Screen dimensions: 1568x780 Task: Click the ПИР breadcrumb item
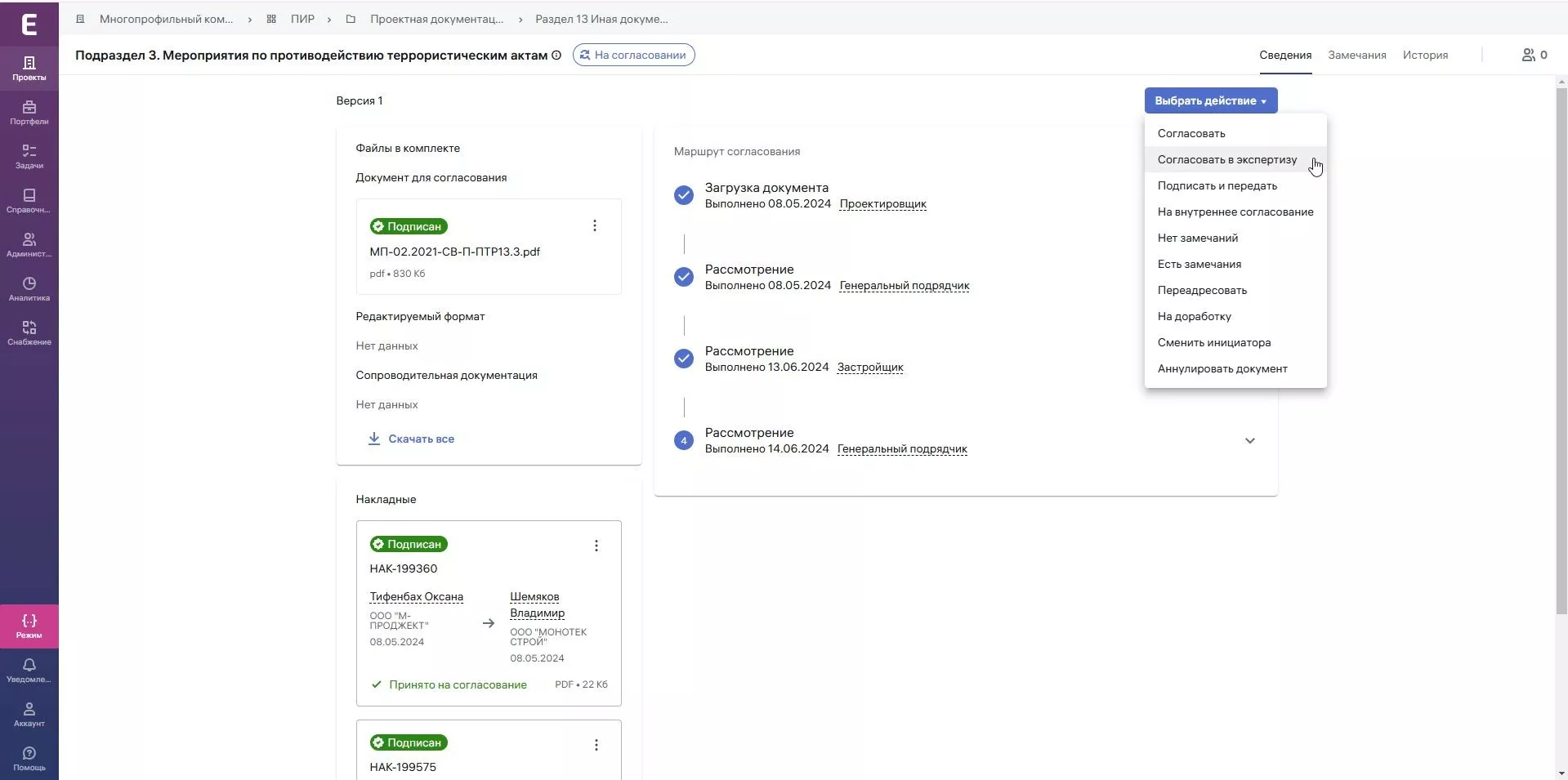(x=302, y=19)
